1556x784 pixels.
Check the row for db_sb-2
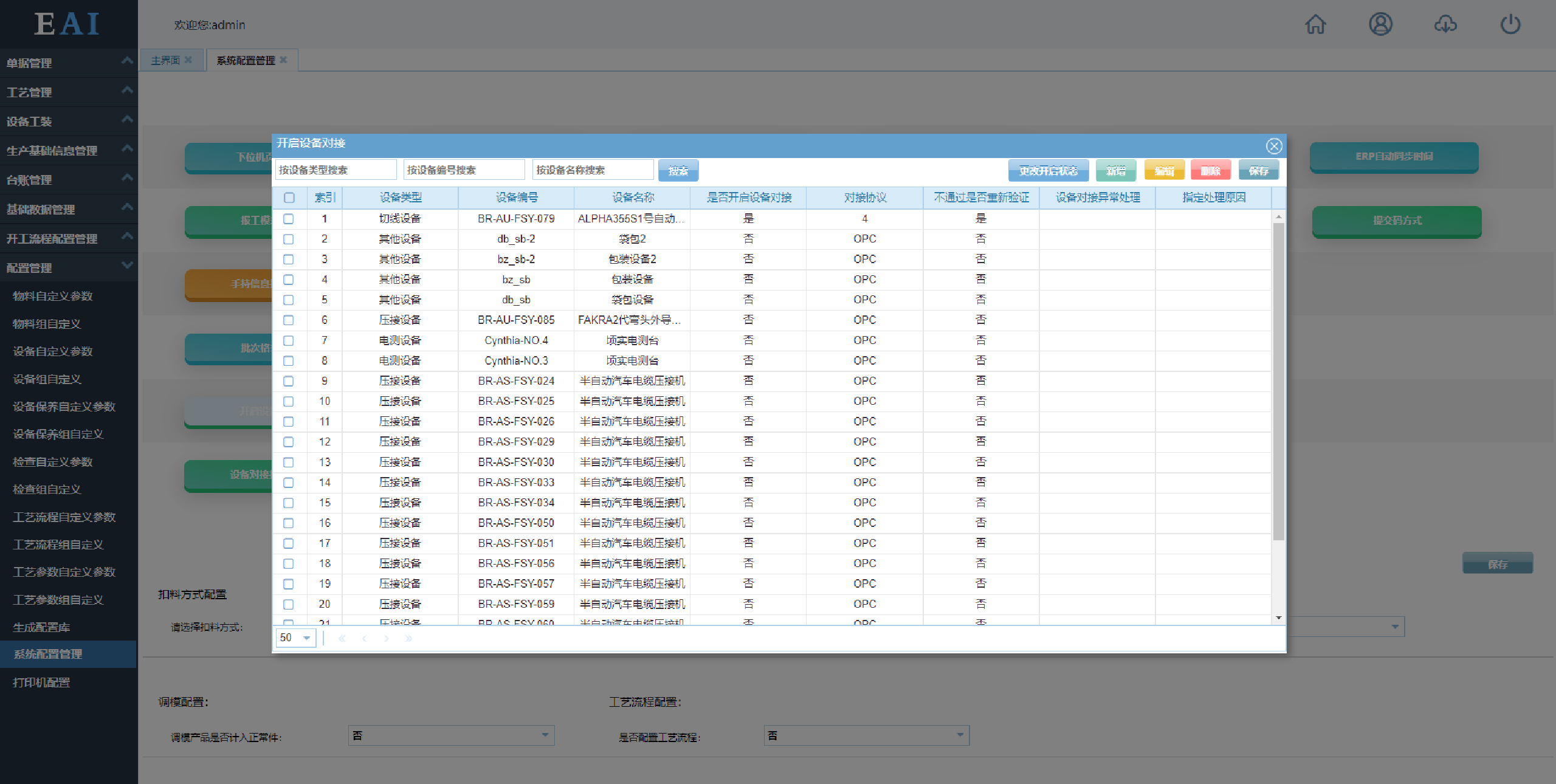(x=289, y=239)
